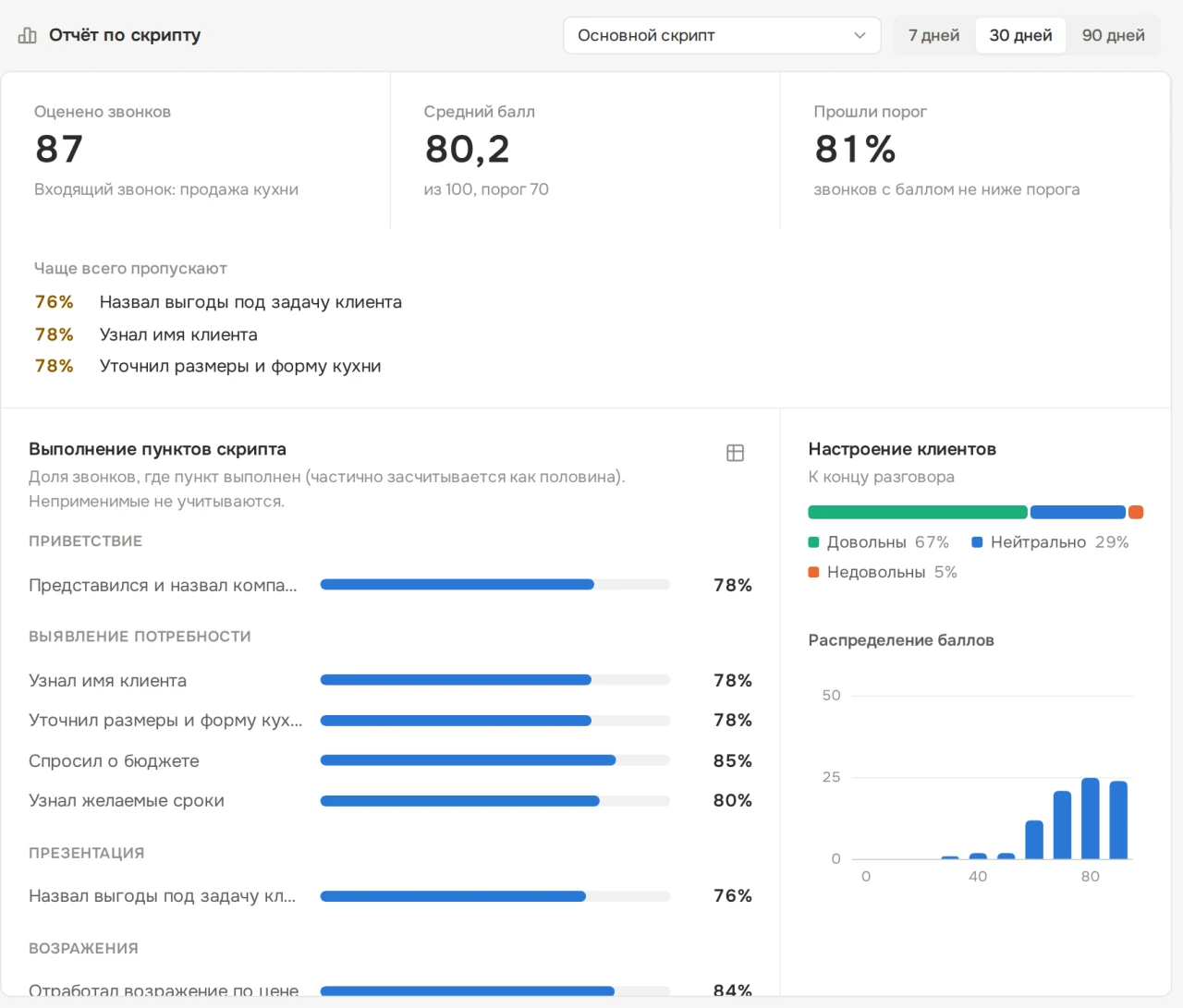
Task: Open the Основной скрипт dropdown
Action: (x=722, y=35)
